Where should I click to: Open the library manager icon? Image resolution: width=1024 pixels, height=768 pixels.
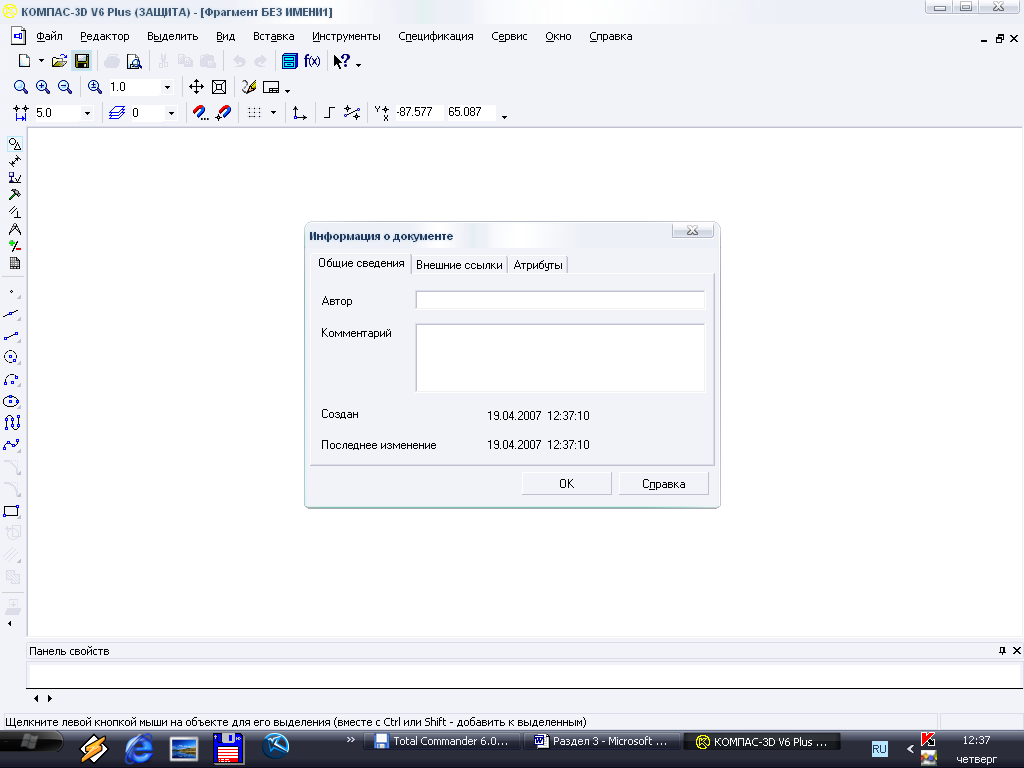tap(289, 61)
